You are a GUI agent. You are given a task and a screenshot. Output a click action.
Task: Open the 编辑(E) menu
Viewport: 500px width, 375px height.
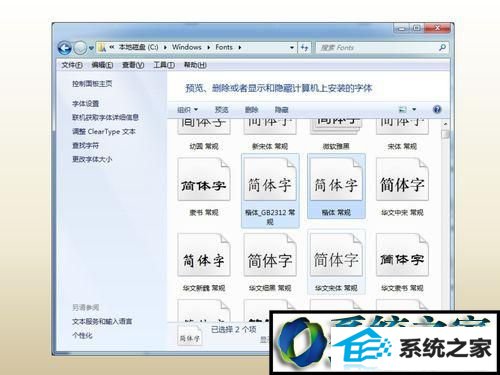pyautogui.click(x=102, y=65)
